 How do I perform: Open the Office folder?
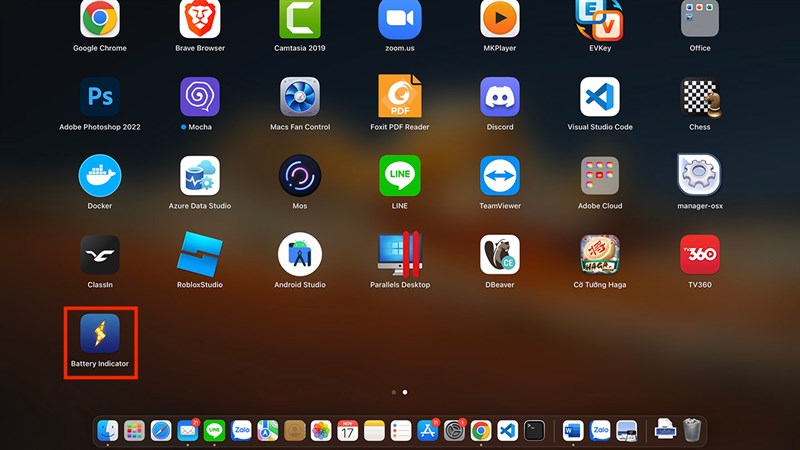(x=700, y=18)
